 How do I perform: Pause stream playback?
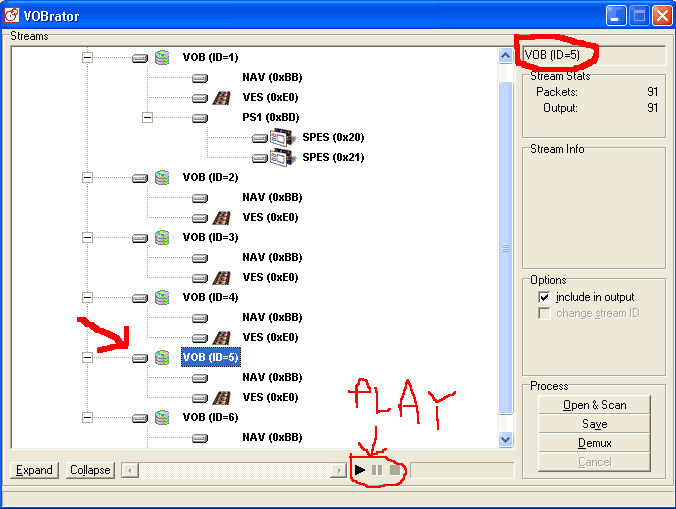click(x=377, y=470)
